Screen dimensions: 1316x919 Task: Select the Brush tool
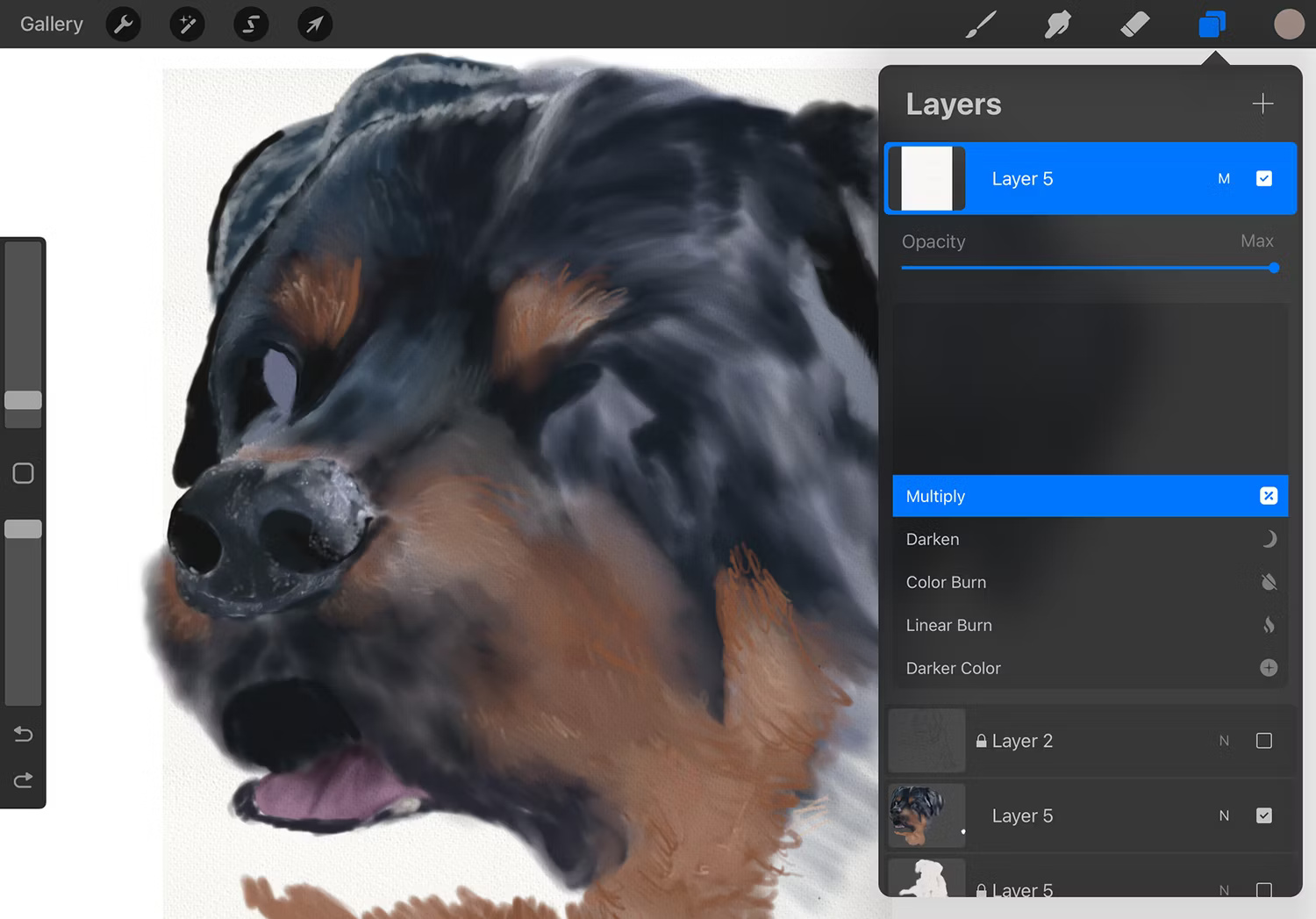click(981, 24)
